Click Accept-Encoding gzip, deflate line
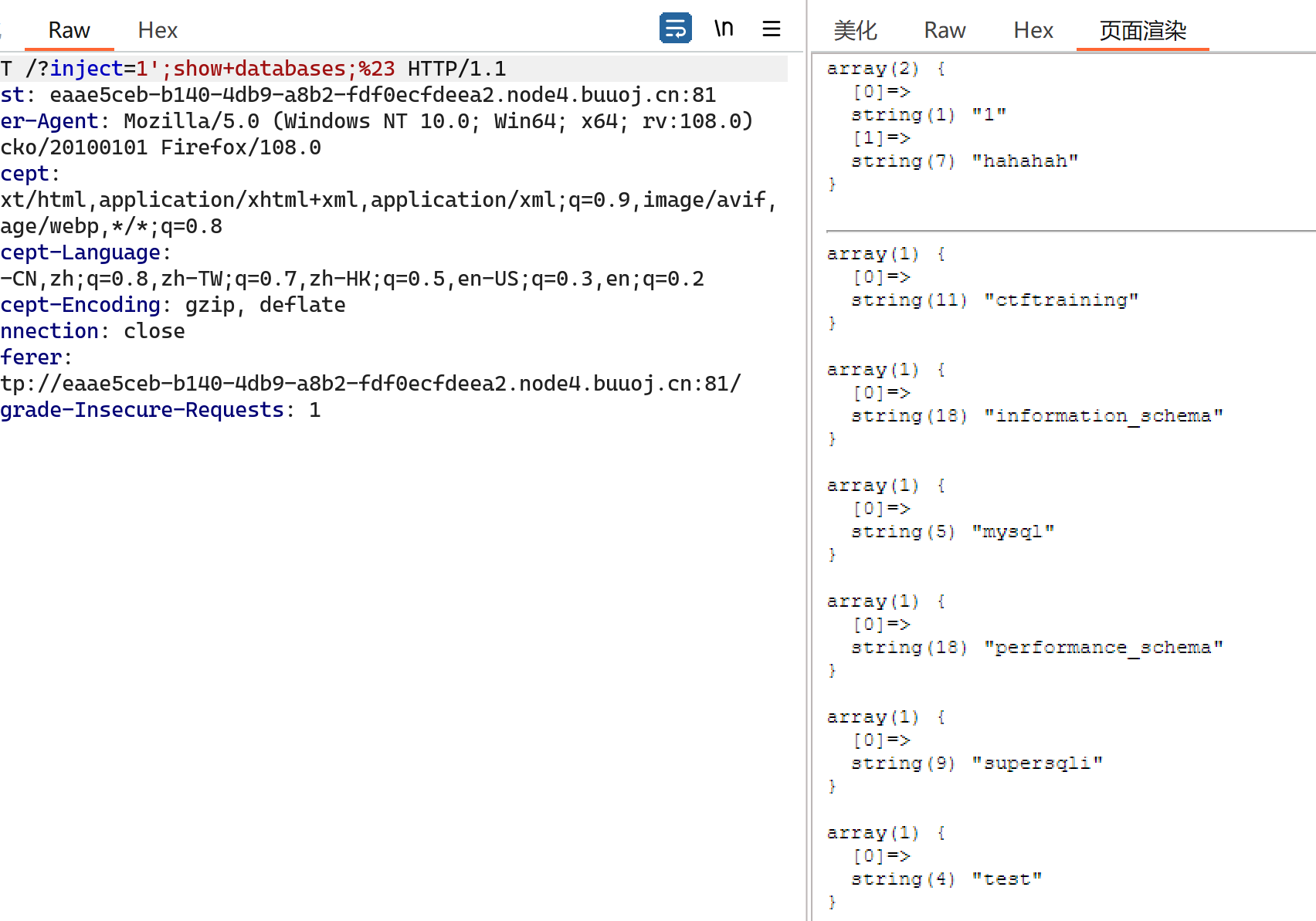 pyautogui.click(x=173, y=305)
